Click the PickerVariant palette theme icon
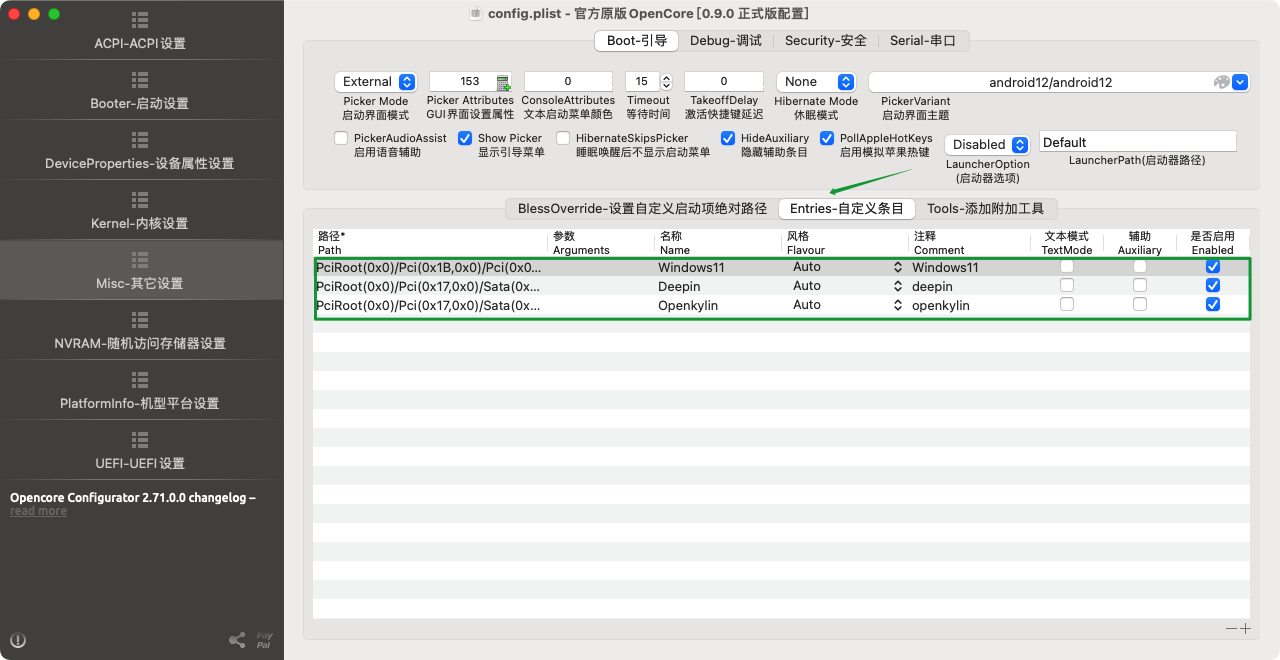1280x660 pixels. 1221,82
